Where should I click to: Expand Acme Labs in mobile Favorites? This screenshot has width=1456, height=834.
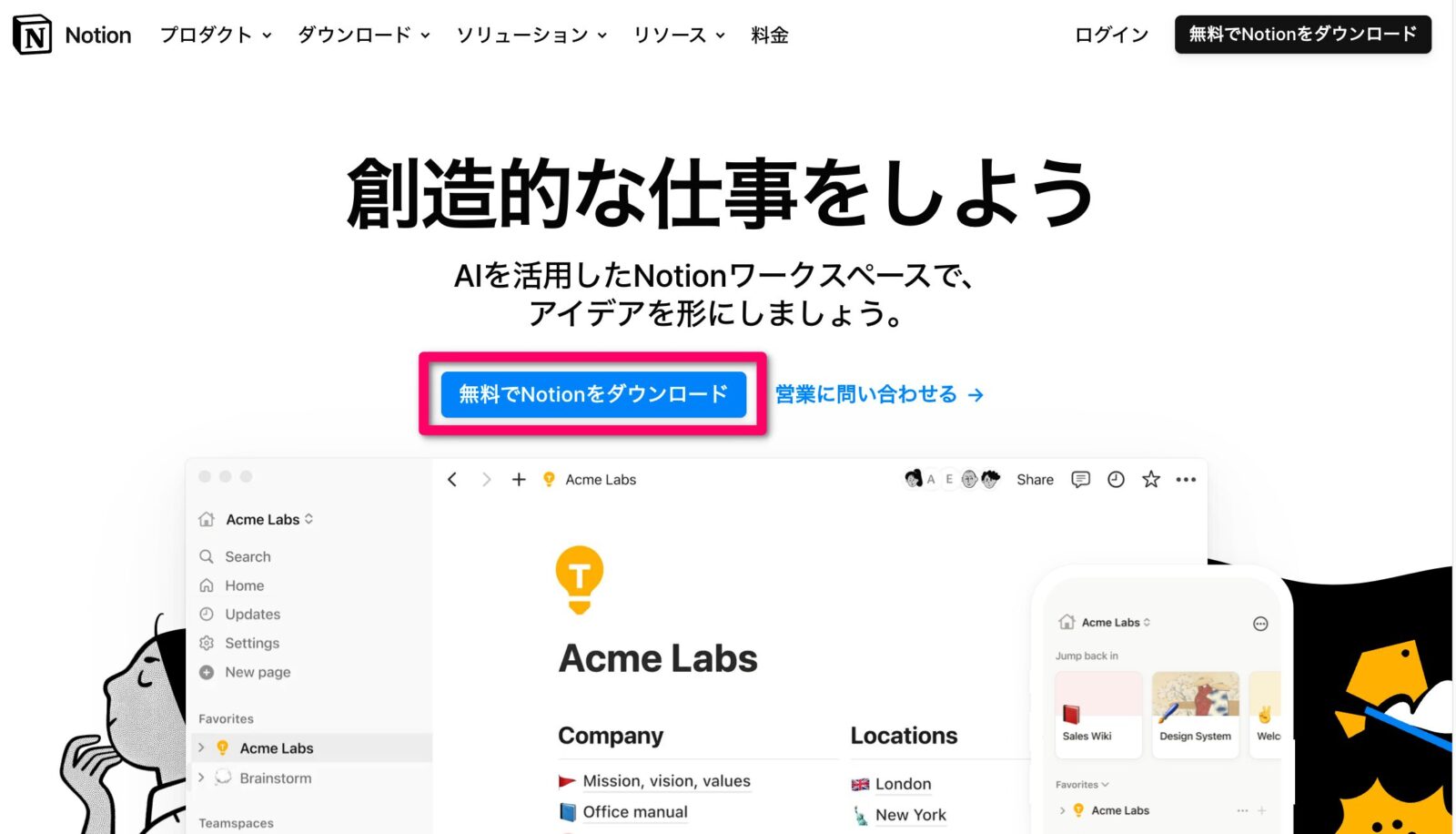[x=1062, y=810]
